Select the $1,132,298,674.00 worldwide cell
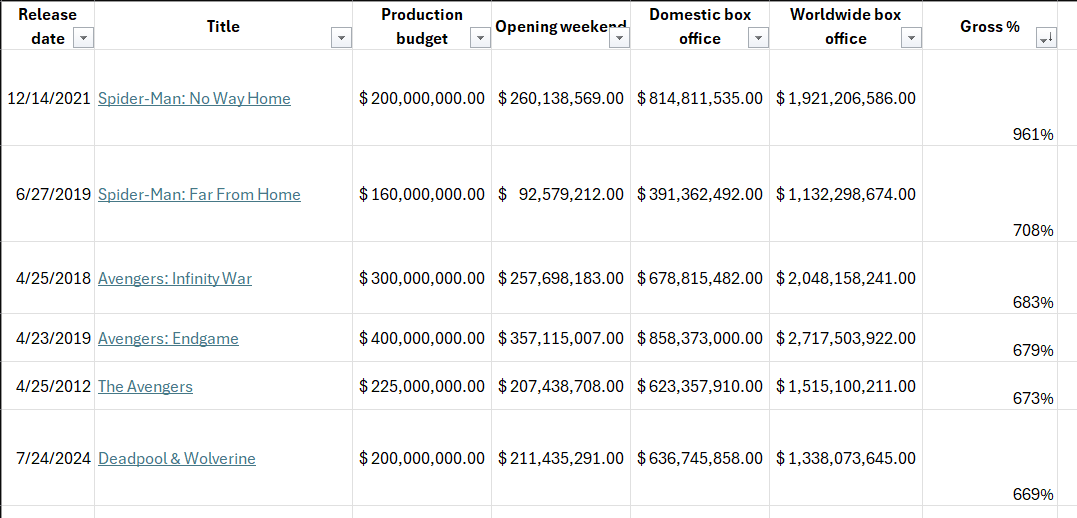Screen dimensions: 1077x518 pyautogui.click(x=846, y=194)
